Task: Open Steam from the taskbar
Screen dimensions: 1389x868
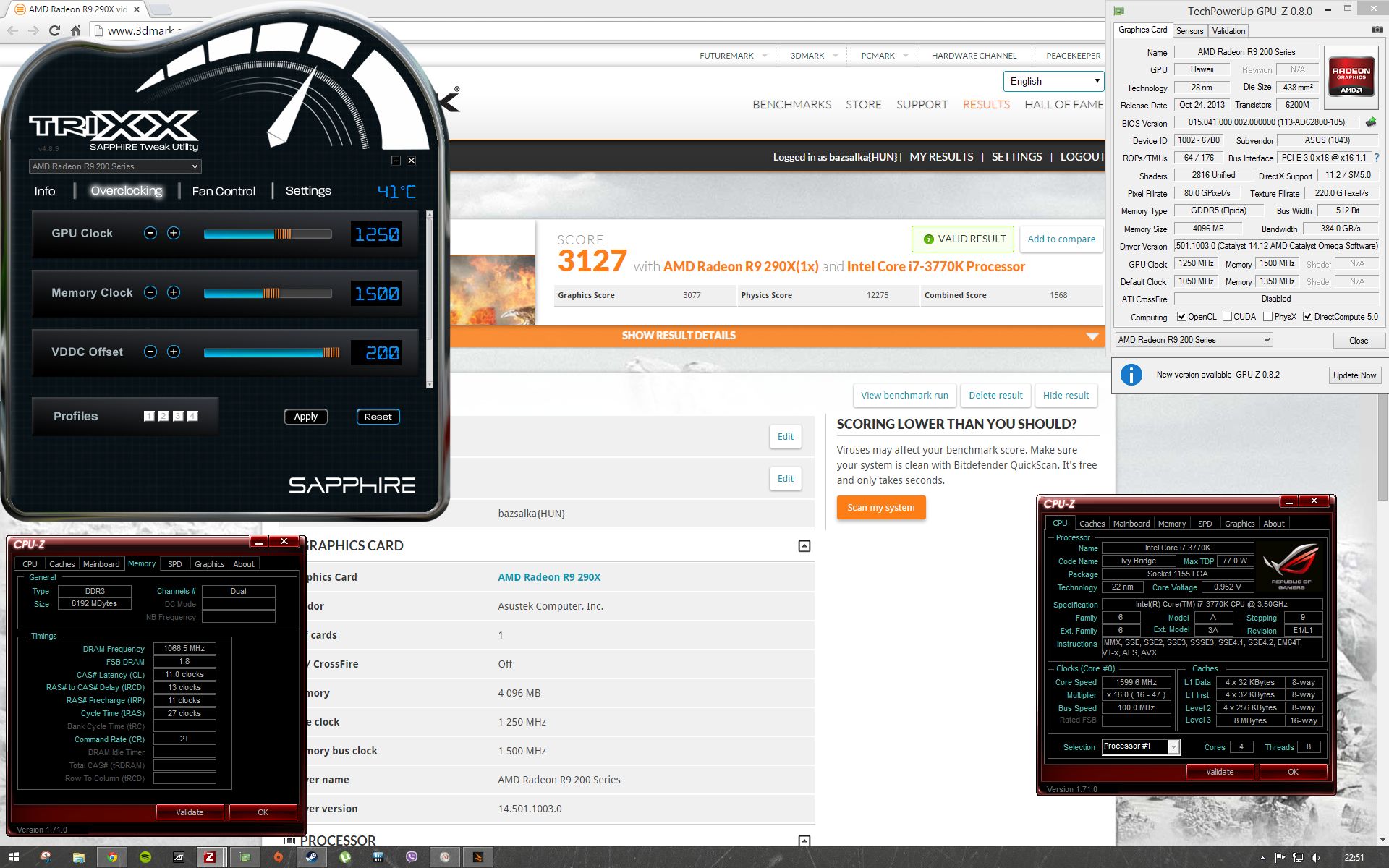Action: (311, 857)
